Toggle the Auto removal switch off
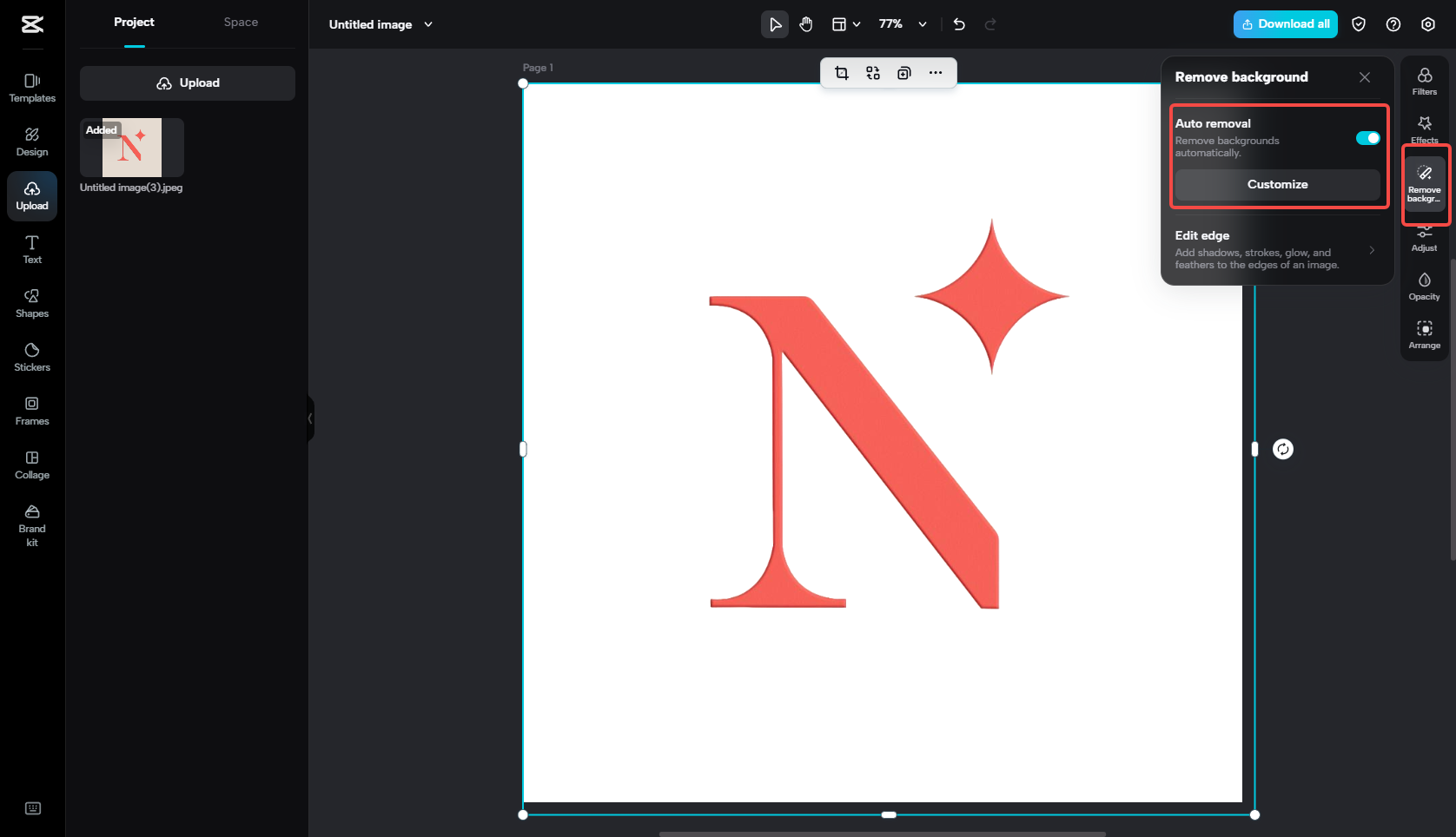Viewport: 1456px width, 837px height. (x=1367, y=138)
